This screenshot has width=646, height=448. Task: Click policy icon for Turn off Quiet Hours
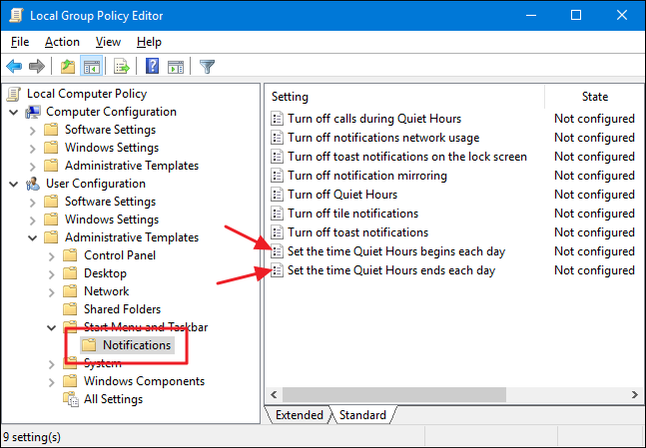(x=277, y=194)
